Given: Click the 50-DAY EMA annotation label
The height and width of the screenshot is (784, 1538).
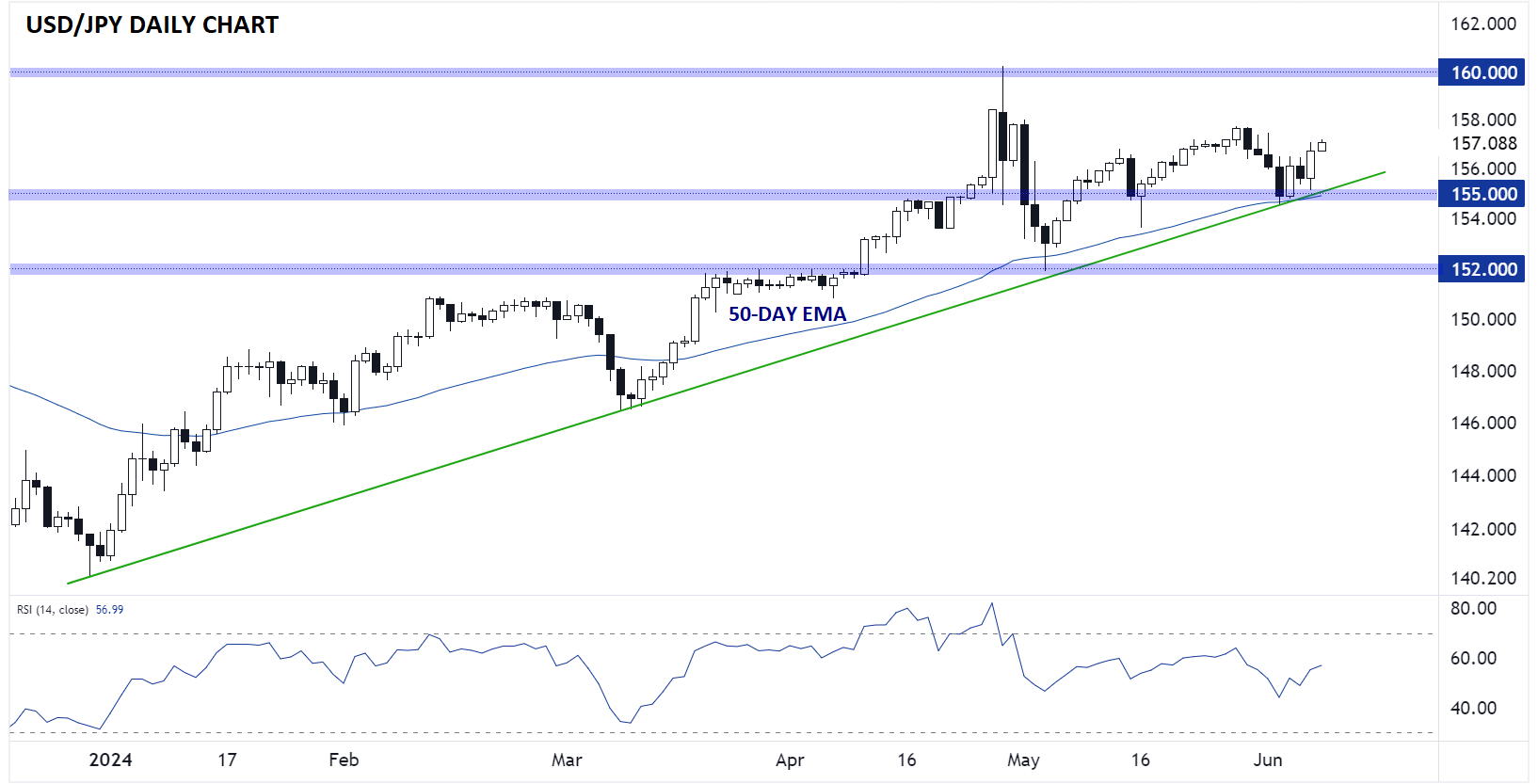Looking at the screenshot, I should 787,314.
